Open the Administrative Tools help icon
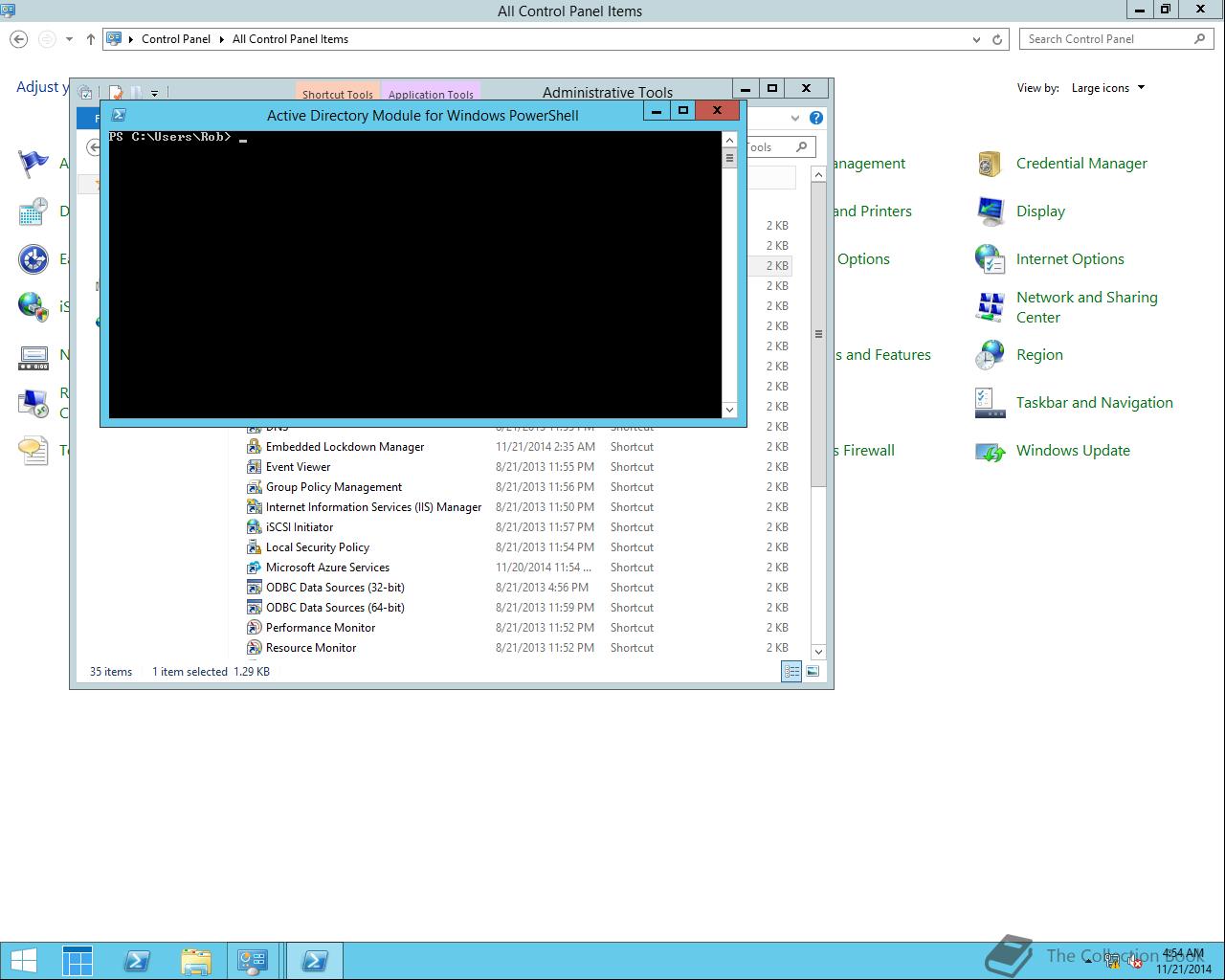 [x=816, y=118]
